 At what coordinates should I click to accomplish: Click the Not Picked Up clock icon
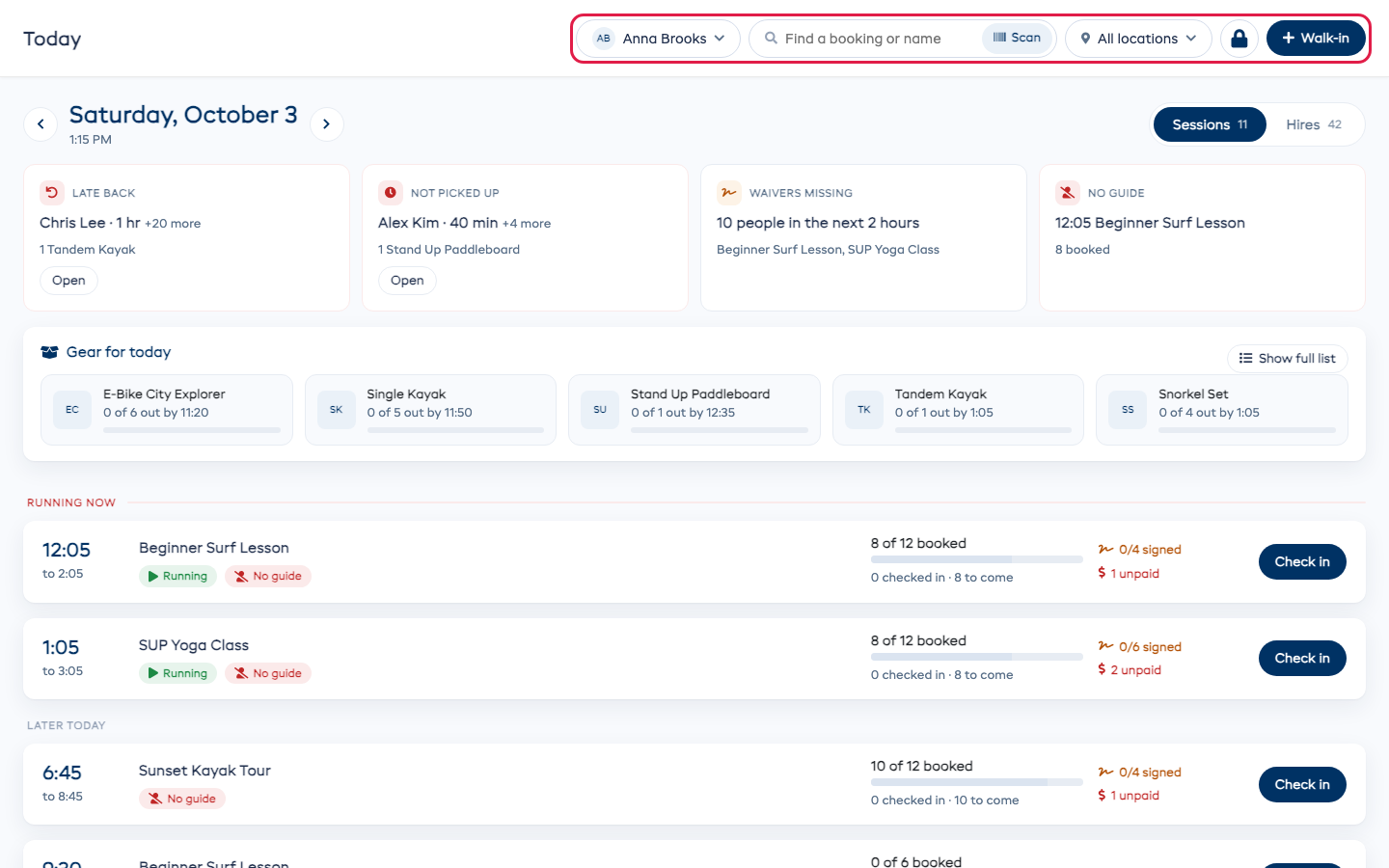point(391,193)
